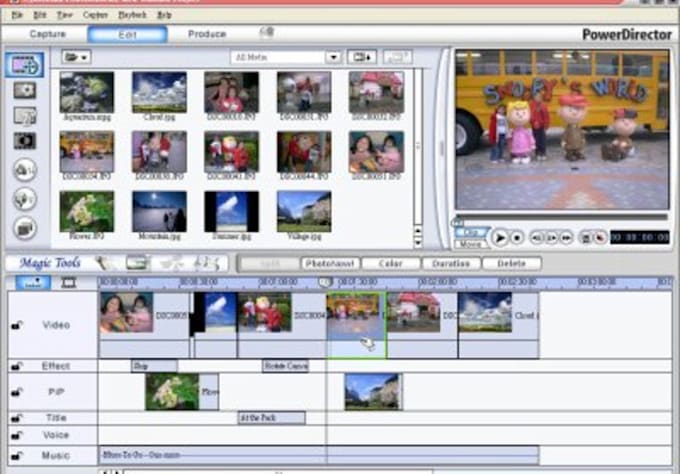Click the preview seek bar
680x474 pixels.
click(x=562, y=216)
